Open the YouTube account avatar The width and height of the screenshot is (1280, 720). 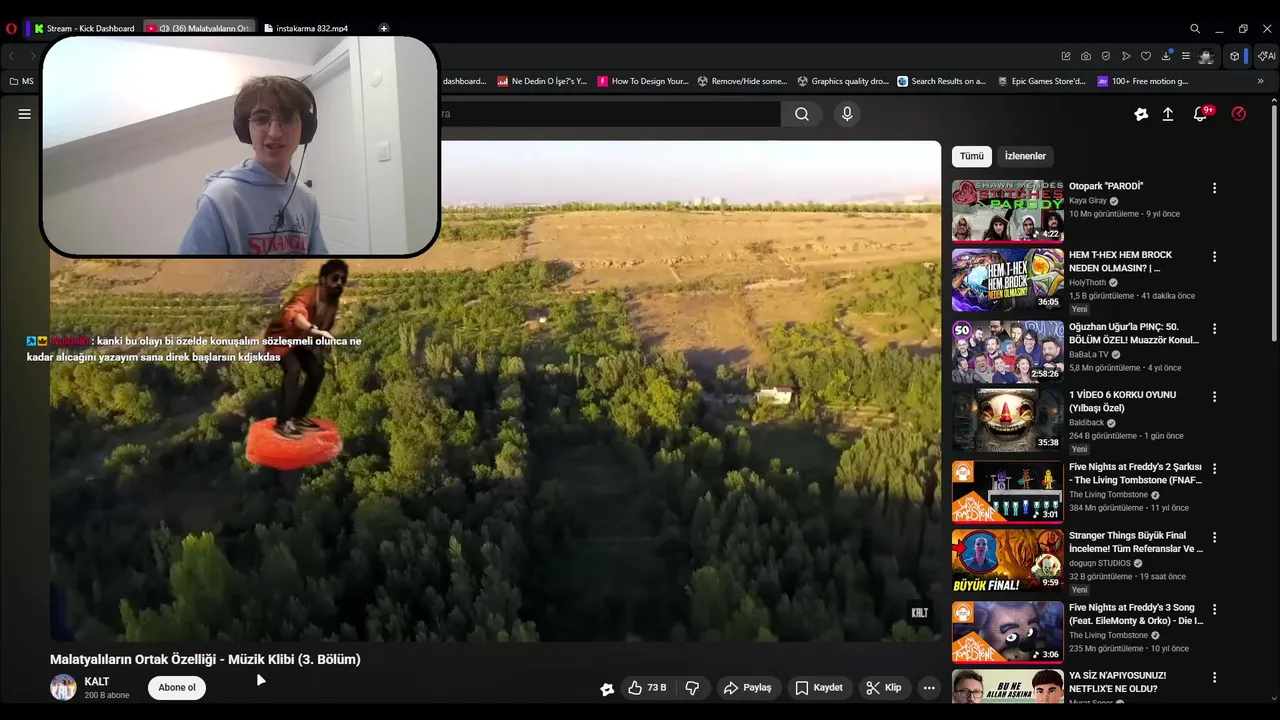[1239, 114]
